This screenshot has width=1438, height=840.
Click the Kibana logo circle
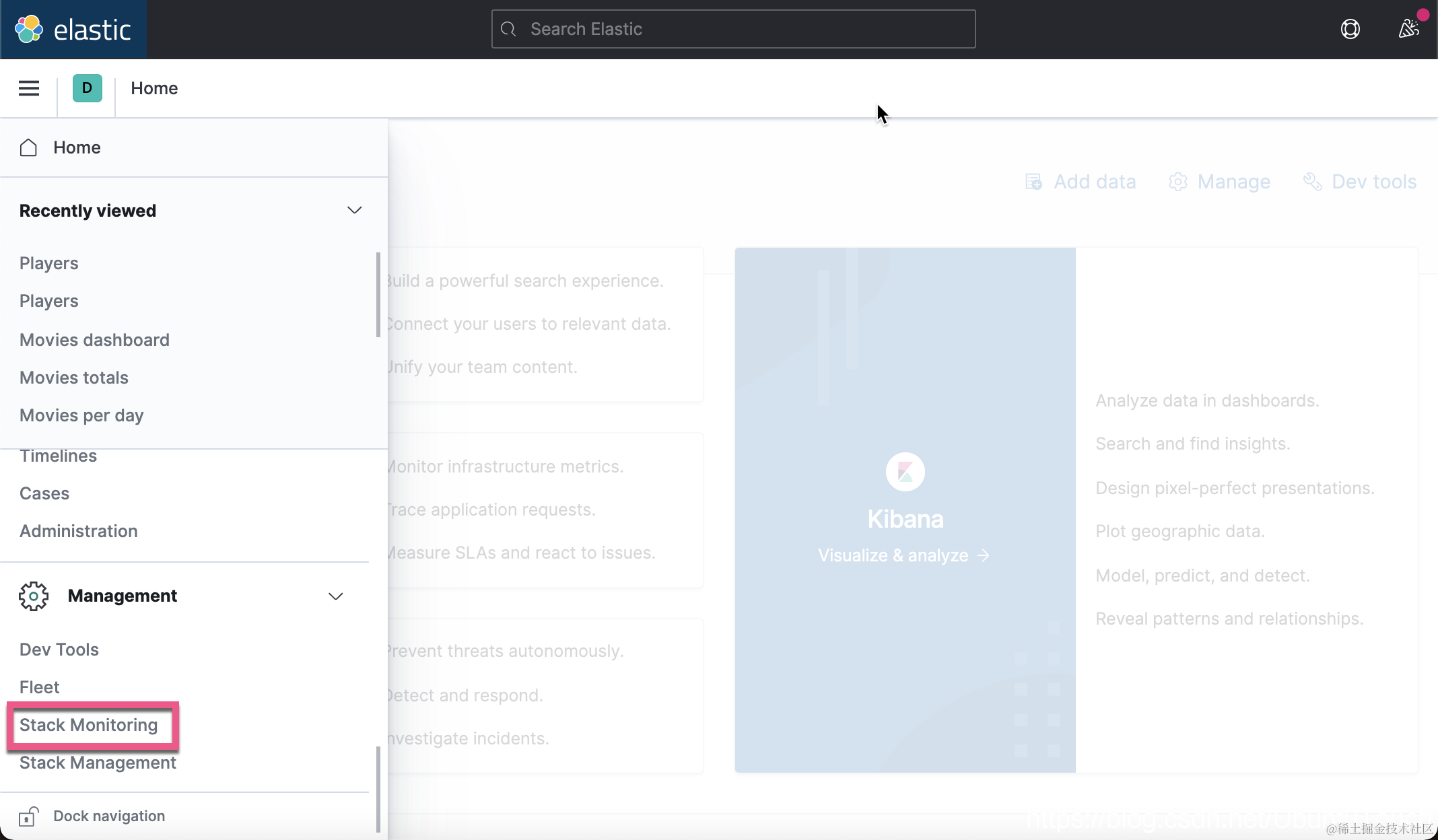pos(905,472)
